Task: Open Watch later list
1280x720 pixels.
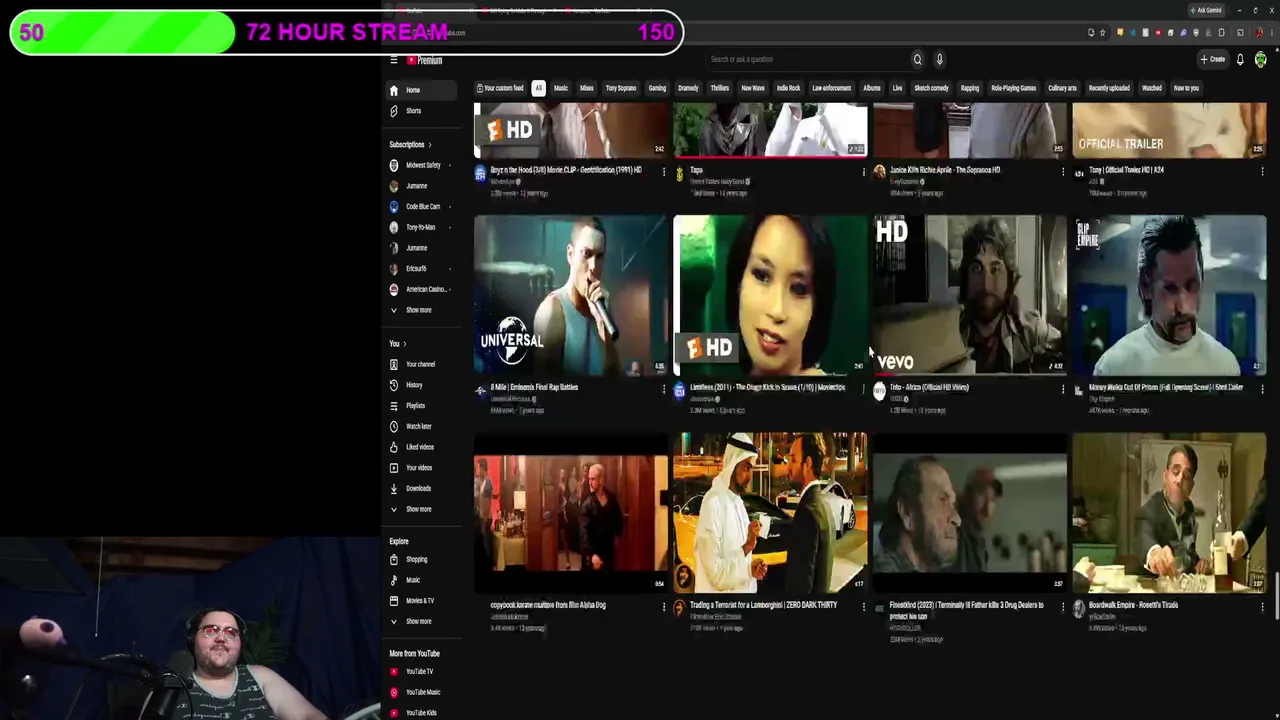Action: click(x=420, y=426)
